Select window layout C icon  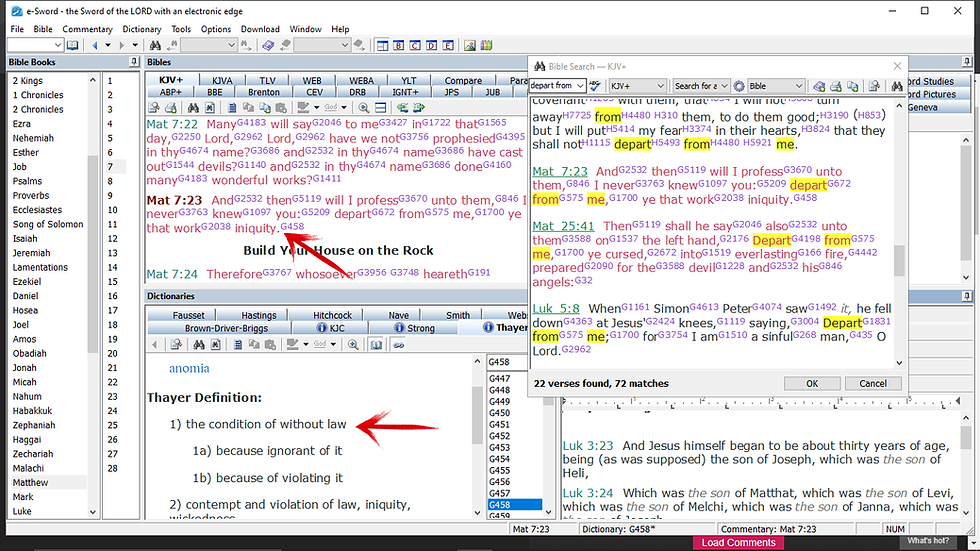pyautogui.click(x=415, y=45)
